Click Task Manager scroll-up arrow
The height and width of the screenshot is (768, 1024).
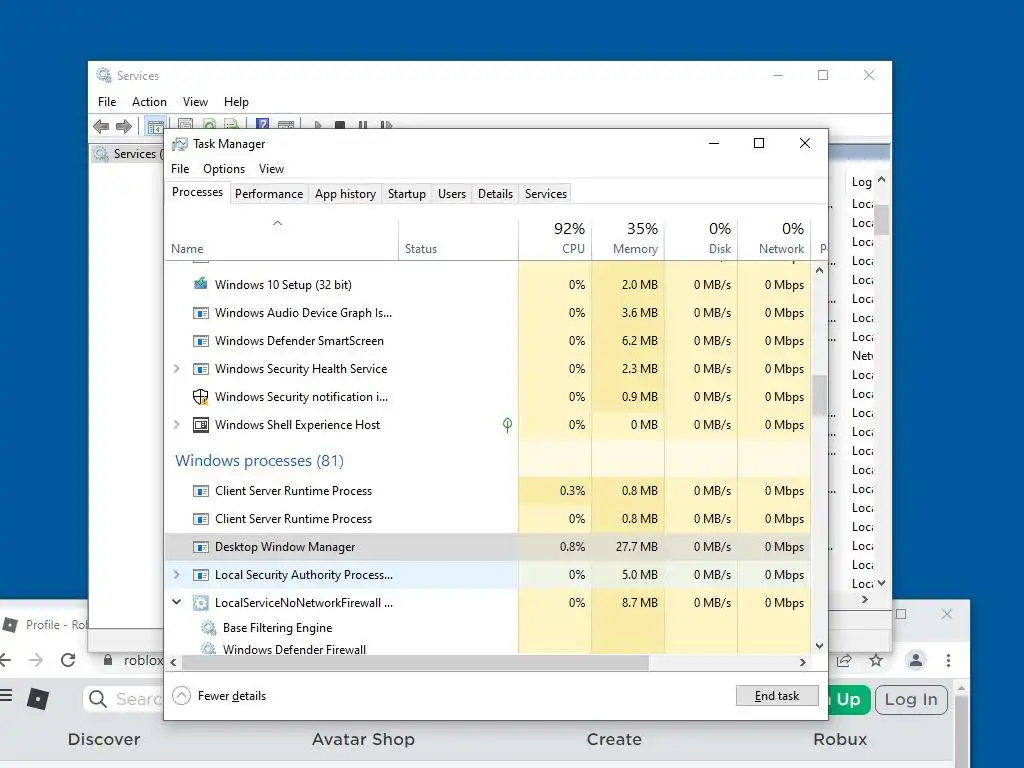pyautogui.click(x=820, y=270)
